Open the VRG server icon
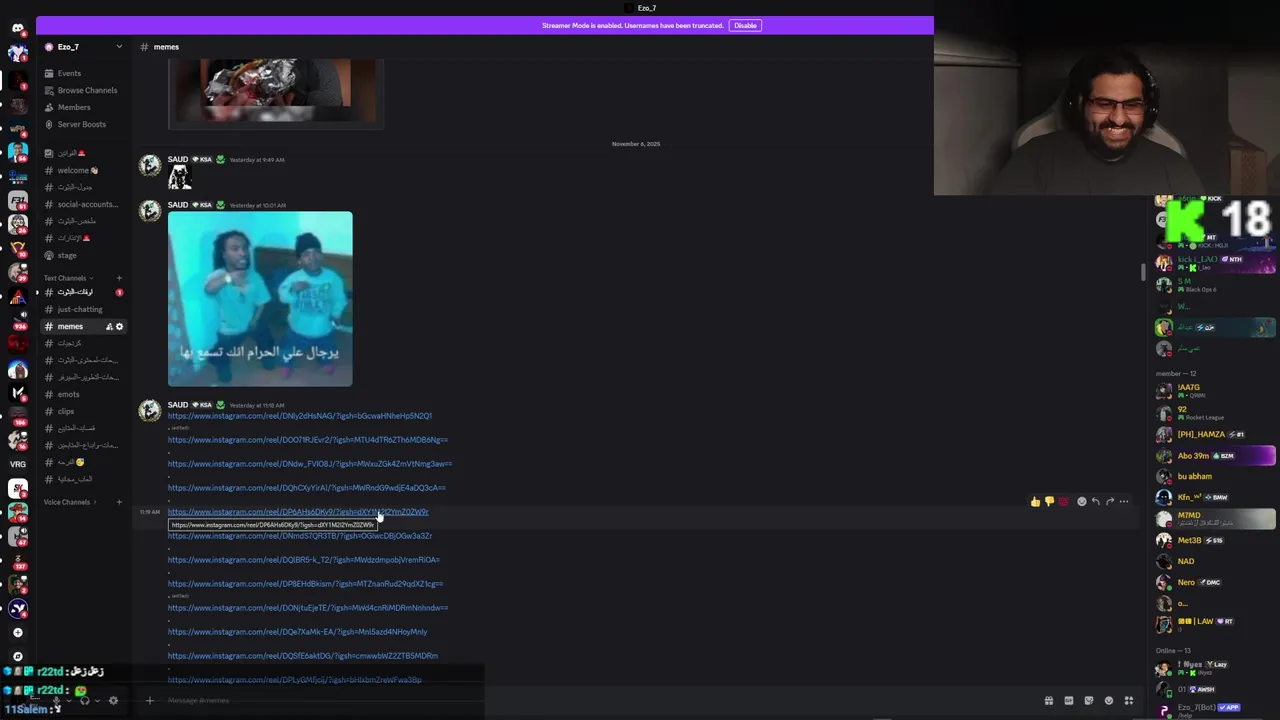1280x720 pixels. coord(17,464)
